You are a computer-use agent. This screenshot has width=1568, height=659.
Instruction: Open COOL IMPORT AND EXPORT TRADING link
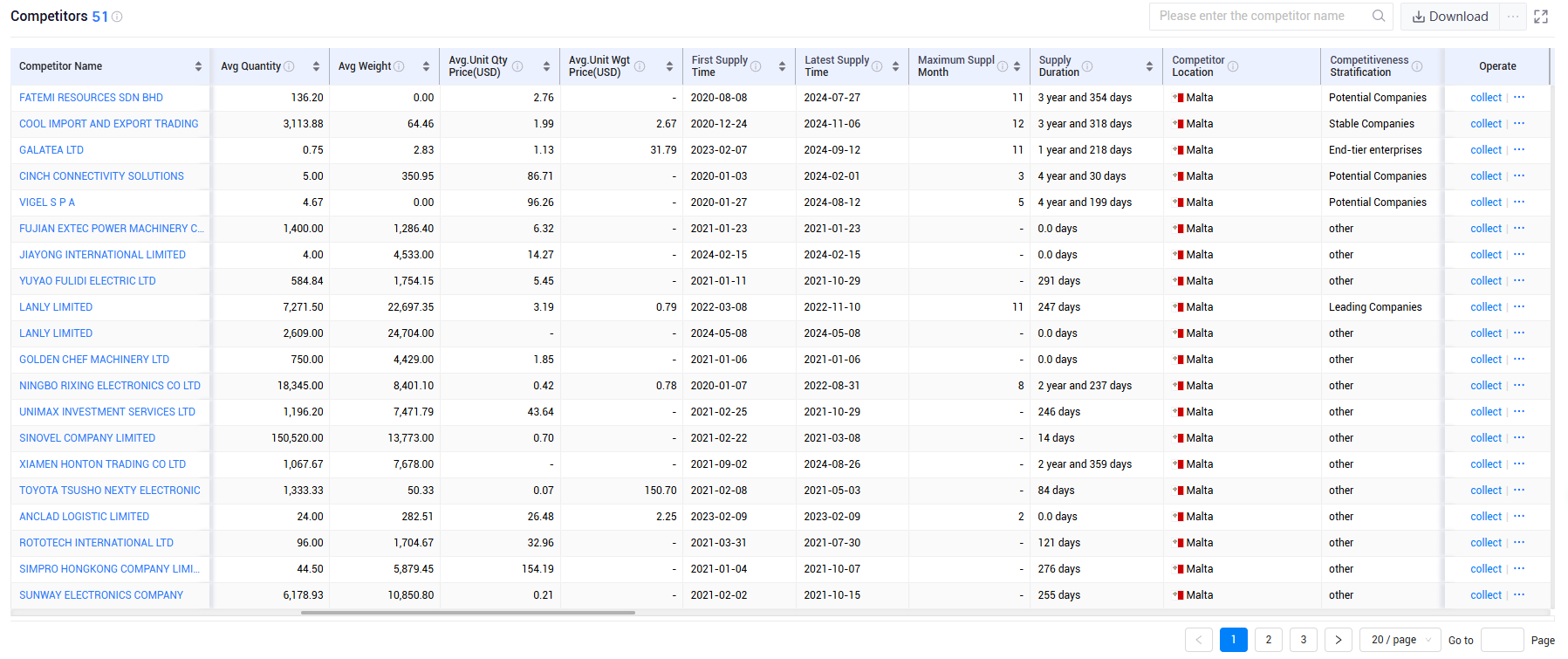(109, 124)
